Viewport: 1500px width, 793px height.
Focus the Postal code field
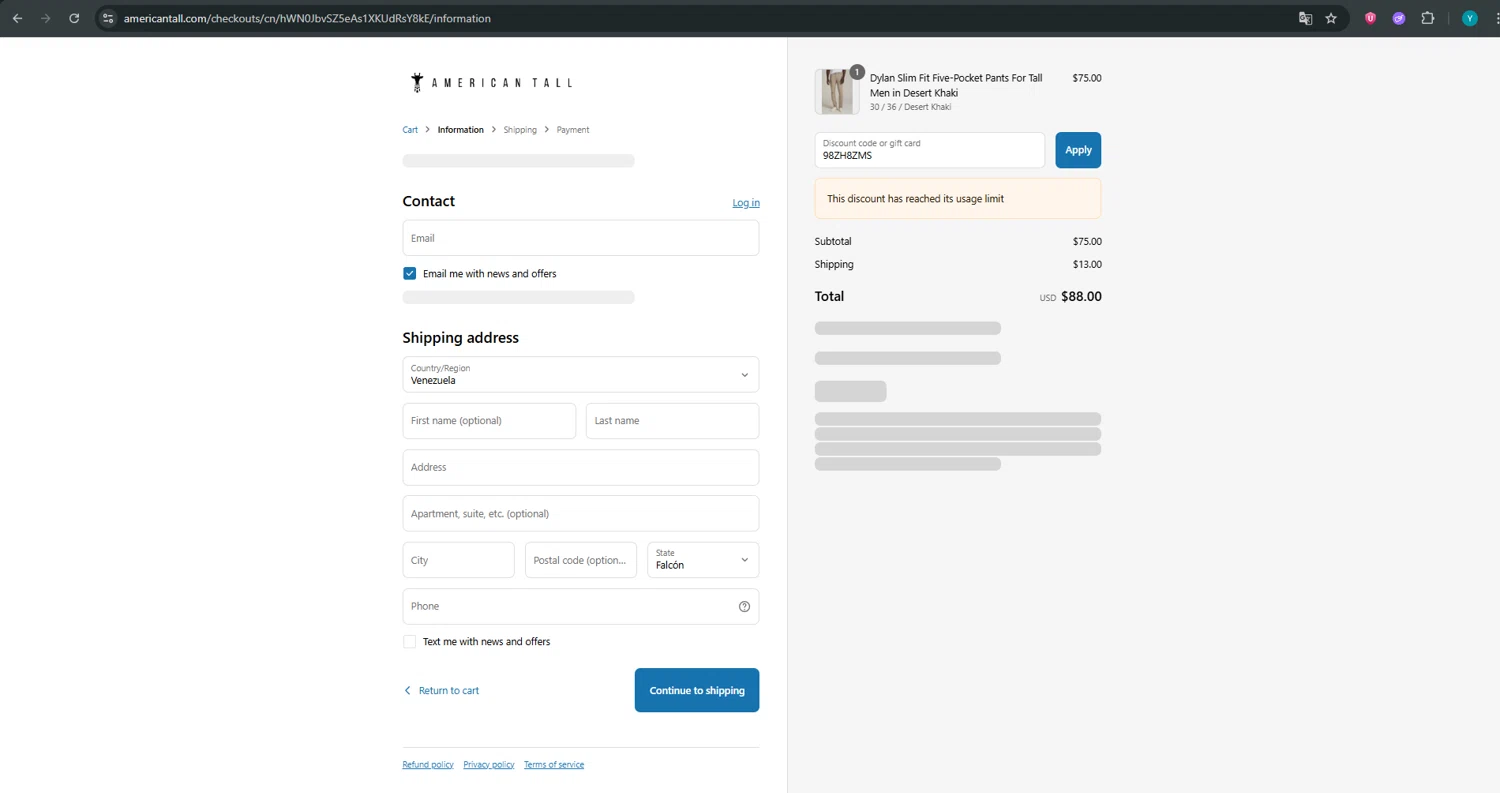(581, 560)
